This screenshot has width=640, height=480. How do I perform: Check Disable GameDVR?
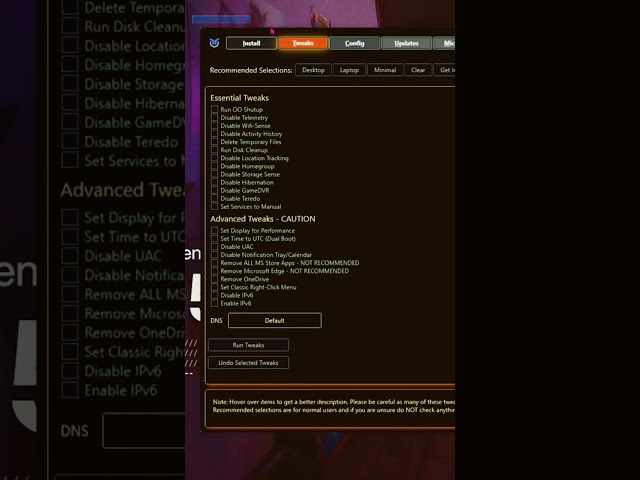point(214,190)
